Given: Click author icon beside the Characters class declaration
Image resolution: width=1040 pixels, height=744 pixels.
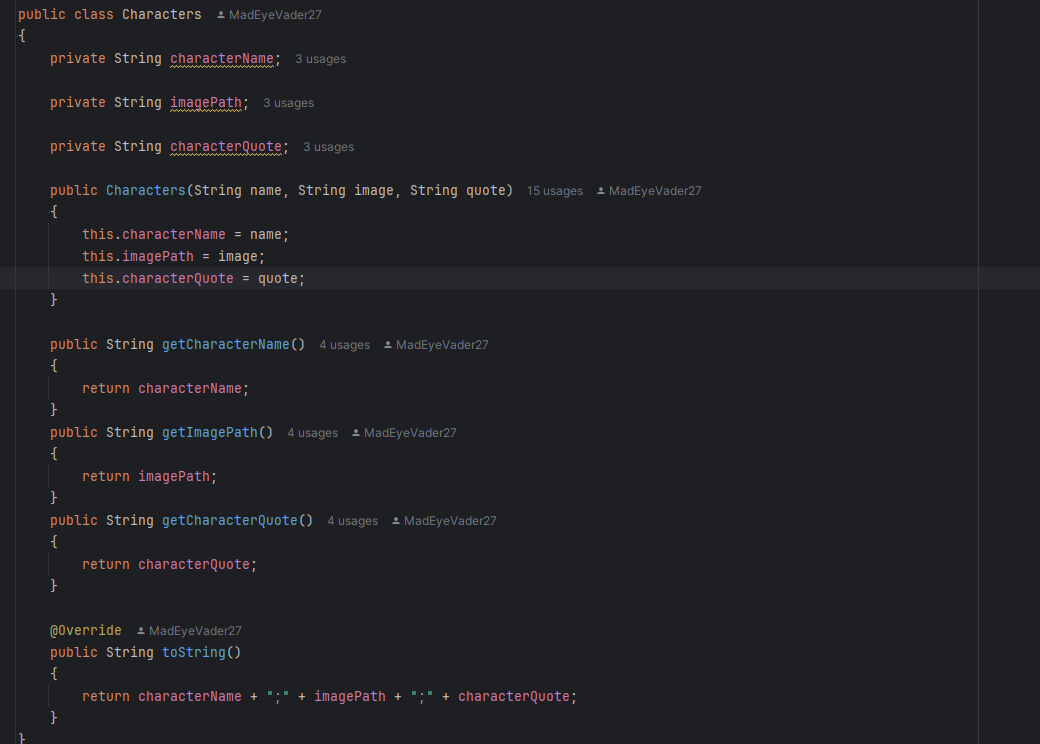Looking at the screenshot, I should click(221, 15).
